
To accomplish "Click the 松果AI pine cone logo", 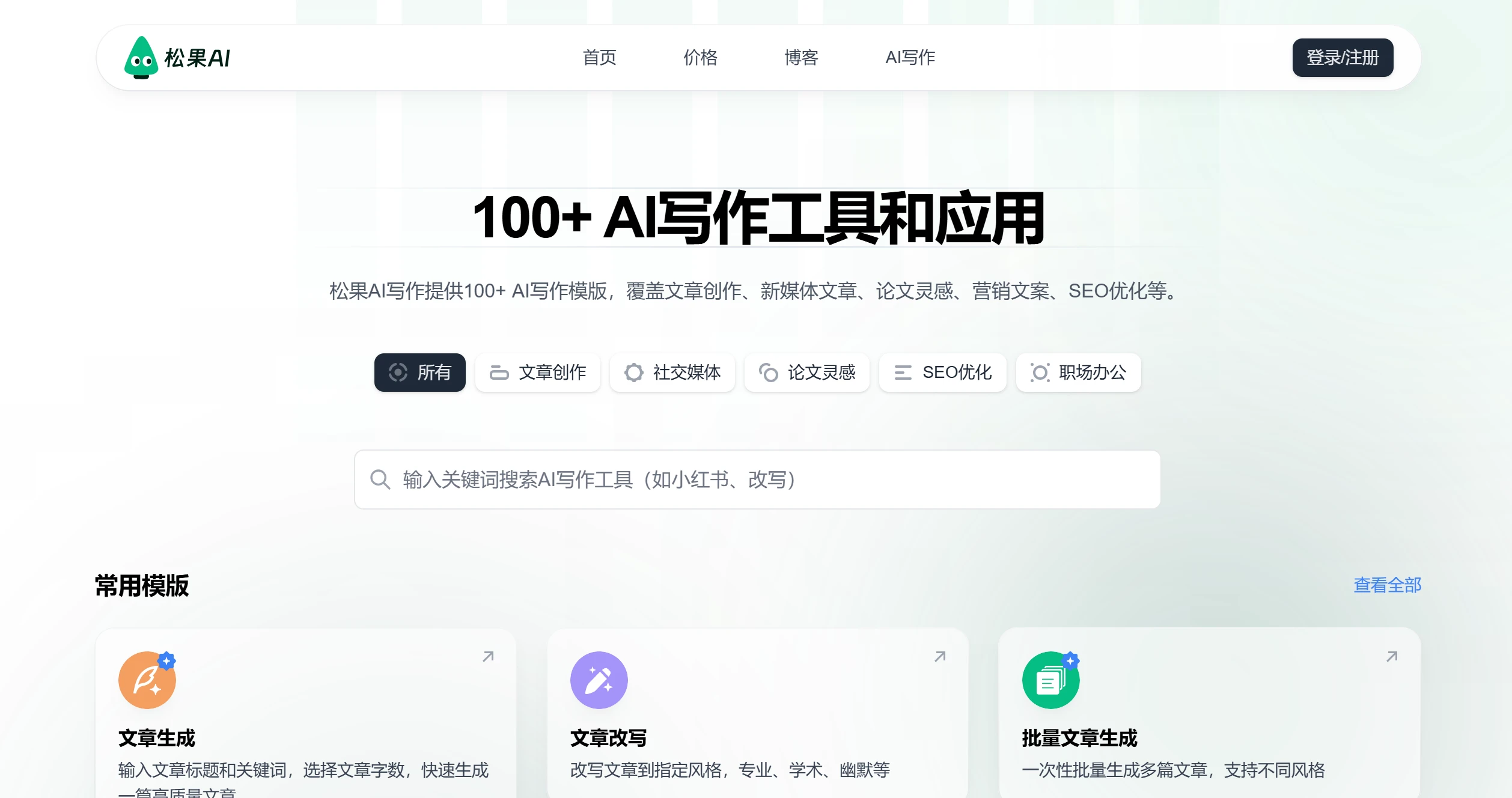I will pos(141,58).
